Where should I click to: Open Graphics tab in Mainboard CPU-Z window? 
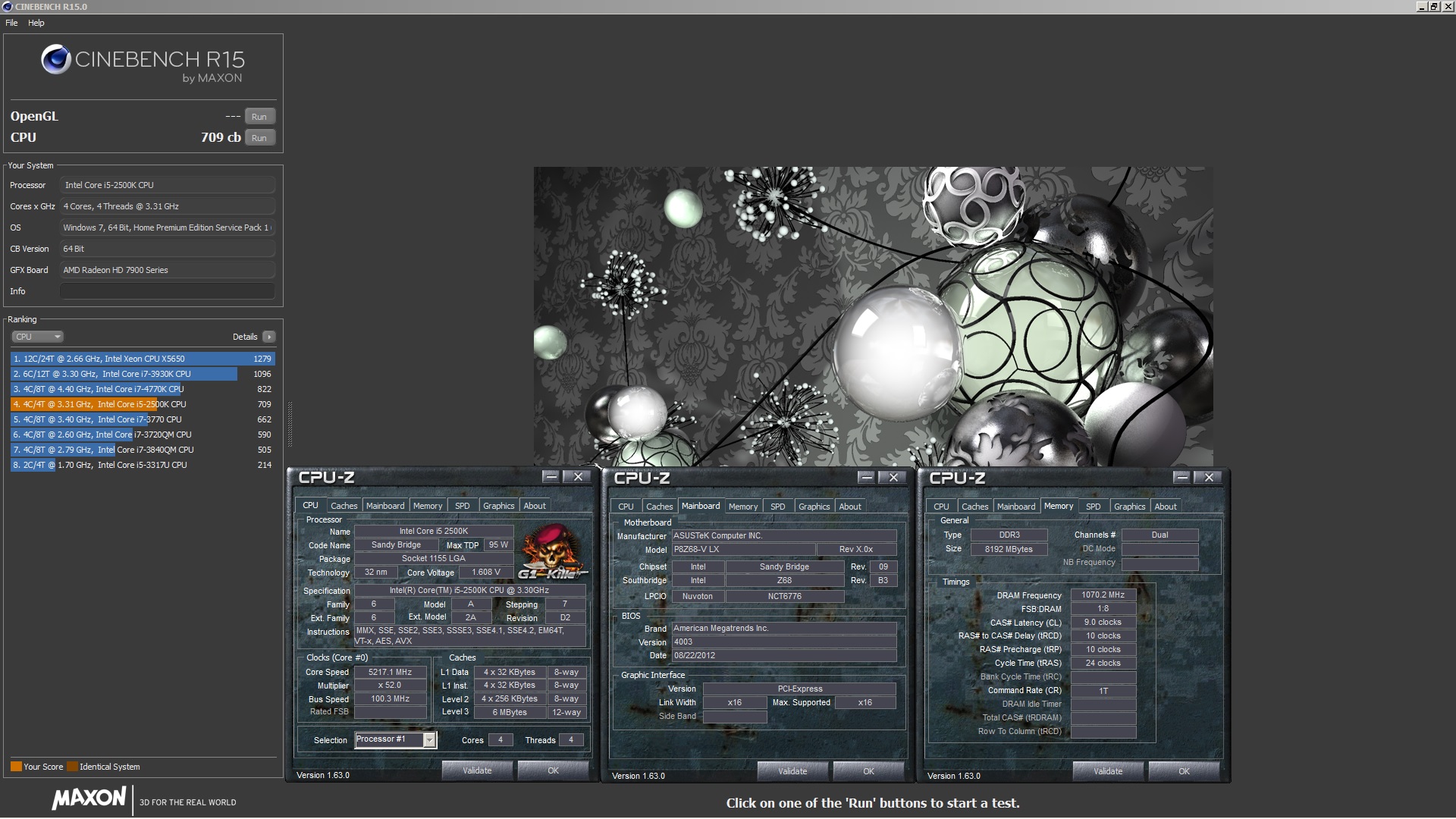pos(814,507)
